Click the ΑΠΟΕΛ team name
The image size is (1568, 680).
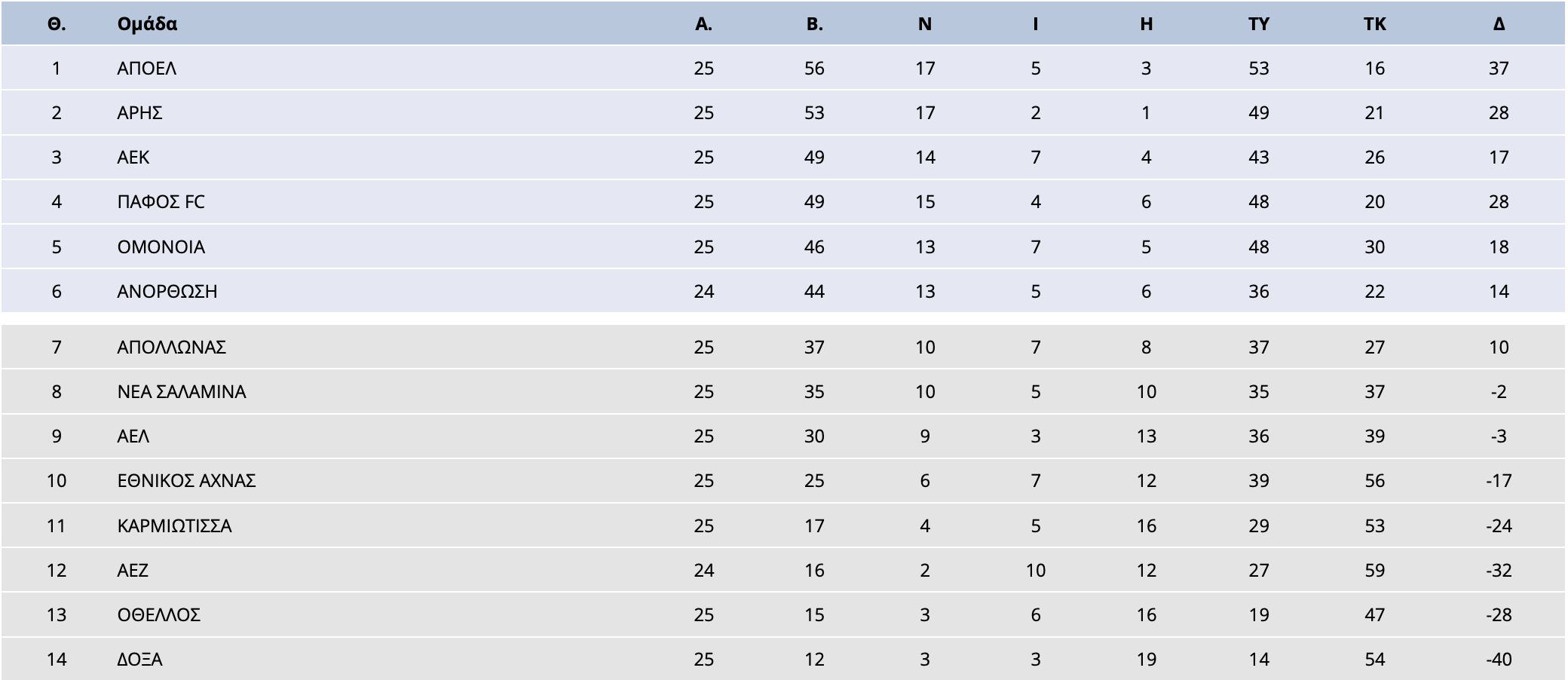click(146, 69)
